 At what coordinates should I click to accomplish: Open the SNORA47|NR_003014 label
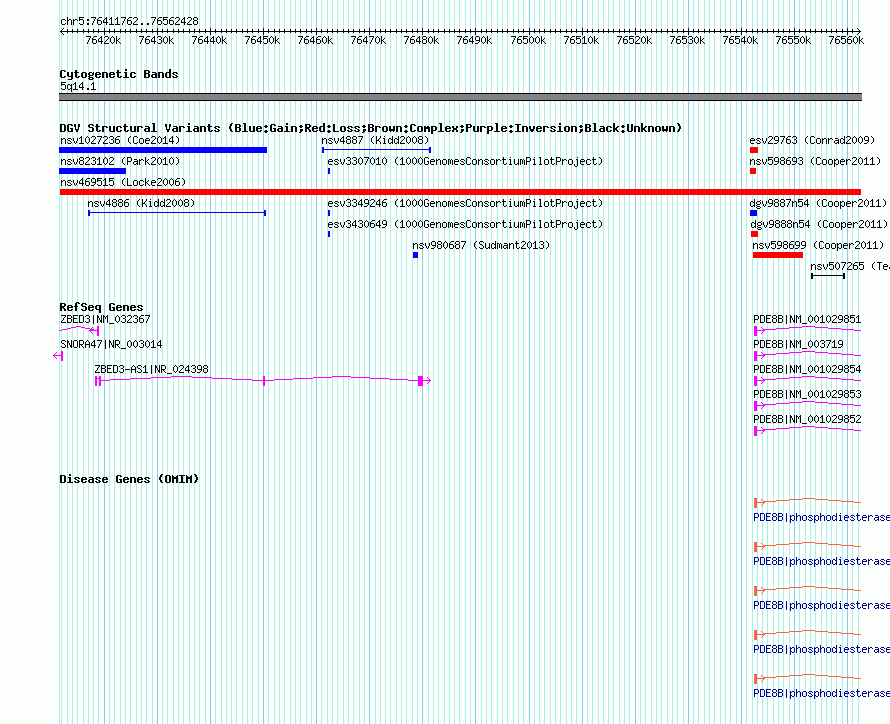[x=111, y=344]
